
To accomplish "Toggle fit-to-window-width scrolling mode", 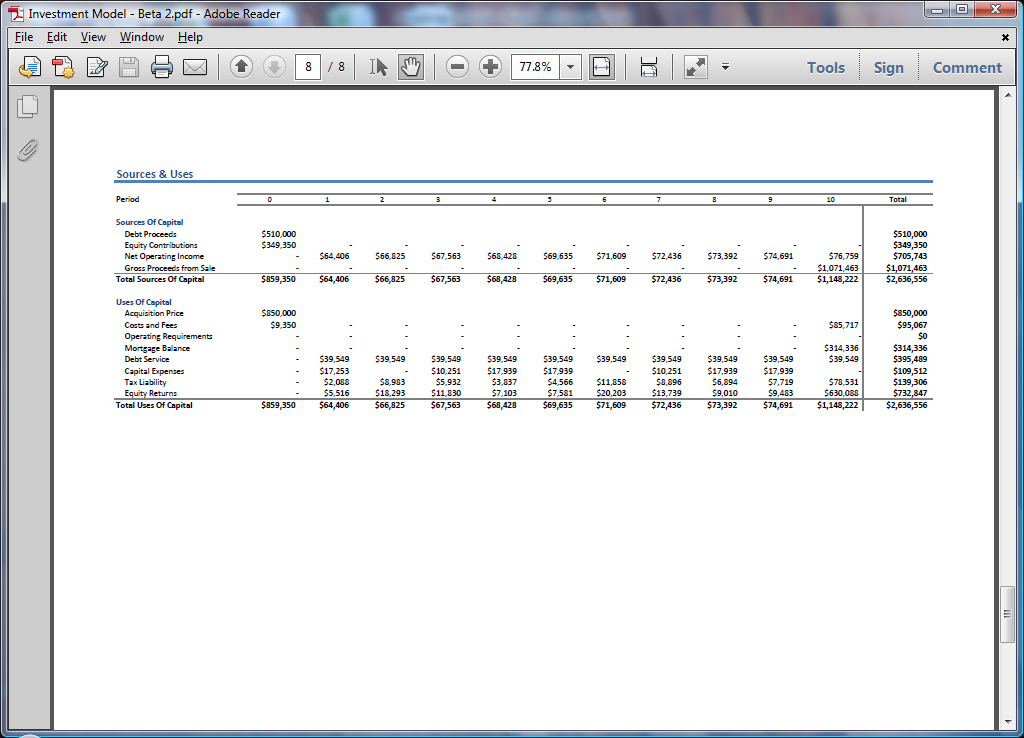I will 649,67.
